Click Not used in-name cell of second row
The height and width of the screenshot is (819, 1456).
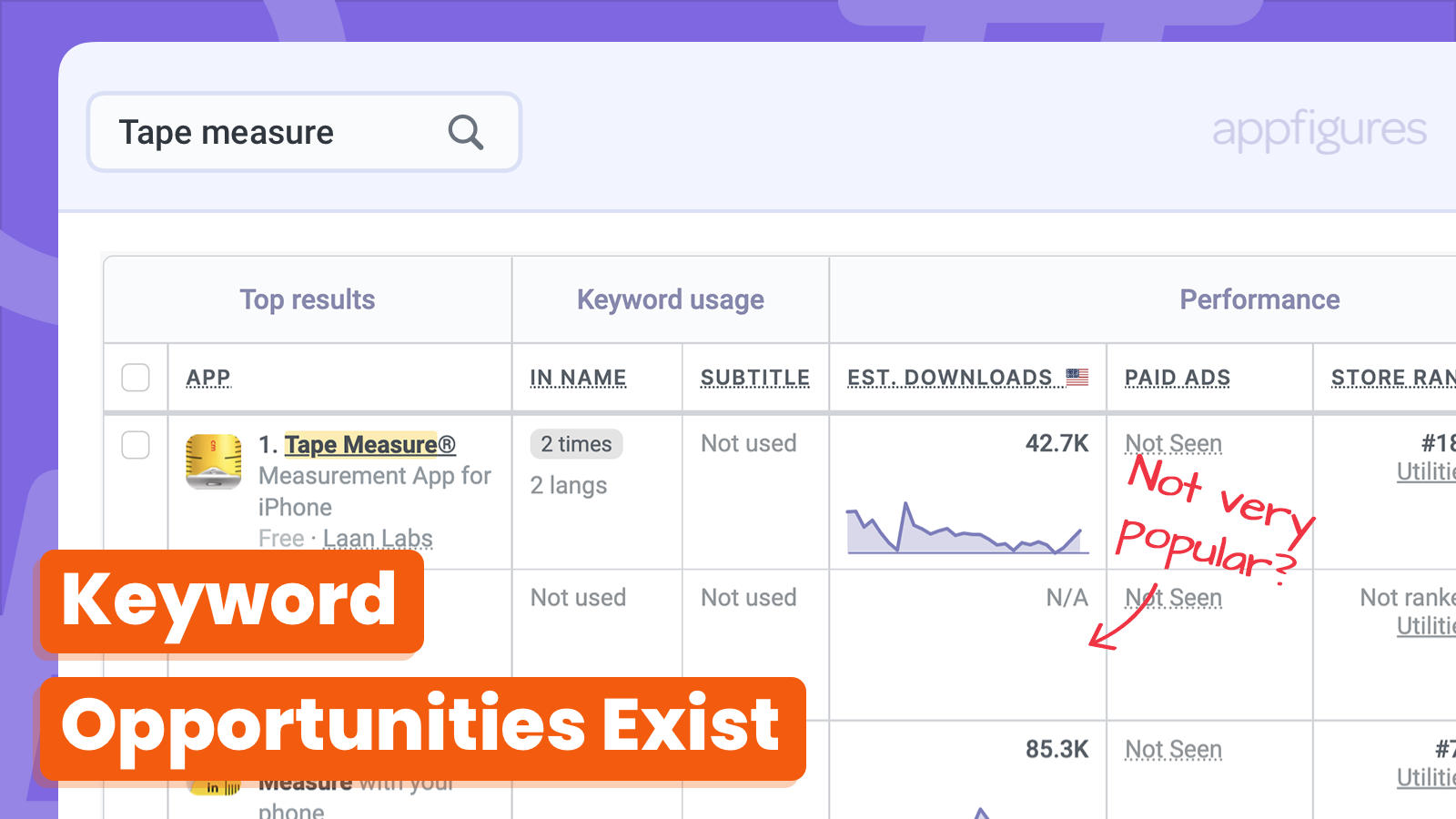coord(578,598)
